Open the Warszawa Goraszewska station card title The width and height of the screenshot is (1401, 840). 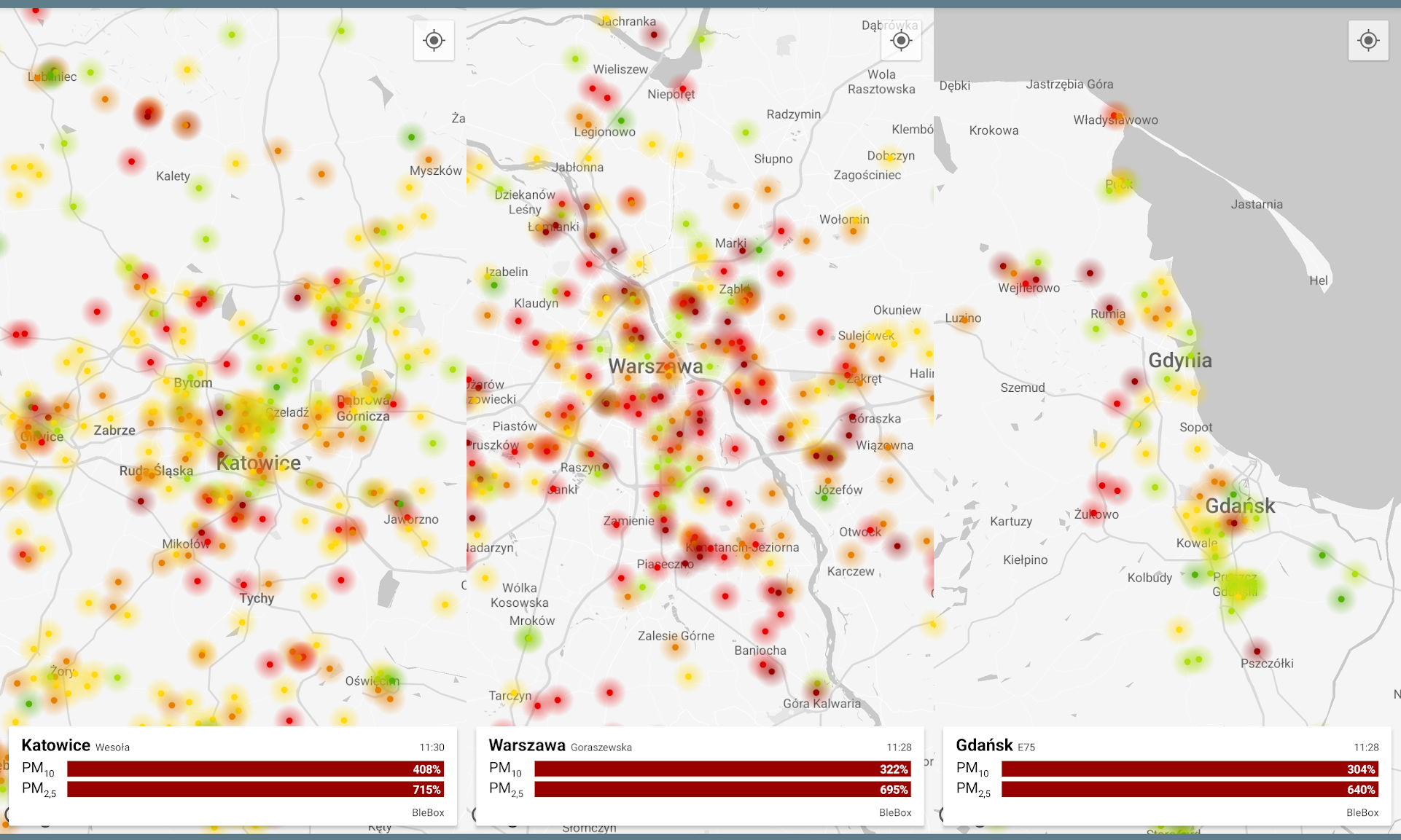coord(526,745)
